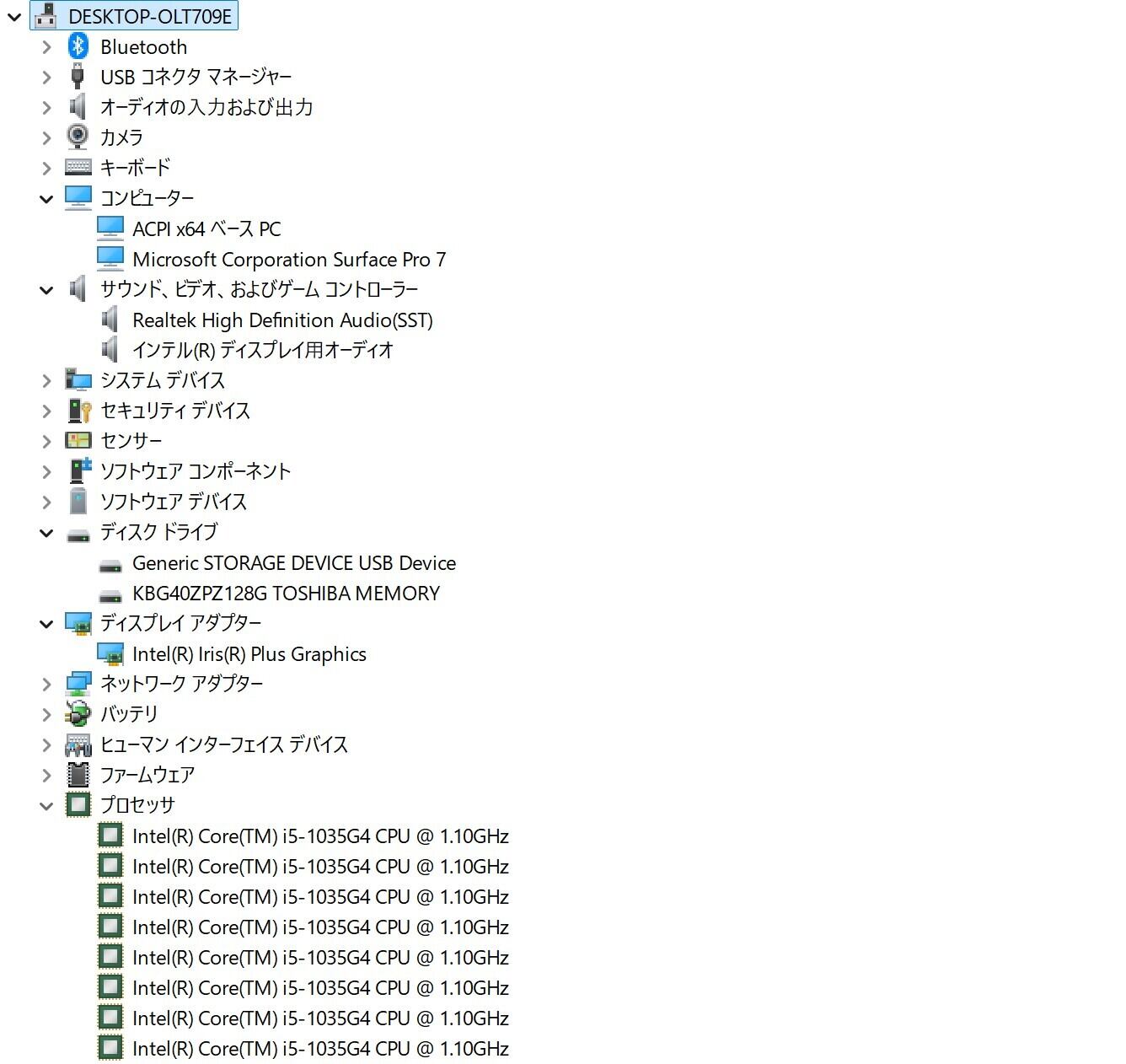Expand the セキュリティ デバイス category
The height and width of the screenshot is (1064, 1126).
point(47,411)
